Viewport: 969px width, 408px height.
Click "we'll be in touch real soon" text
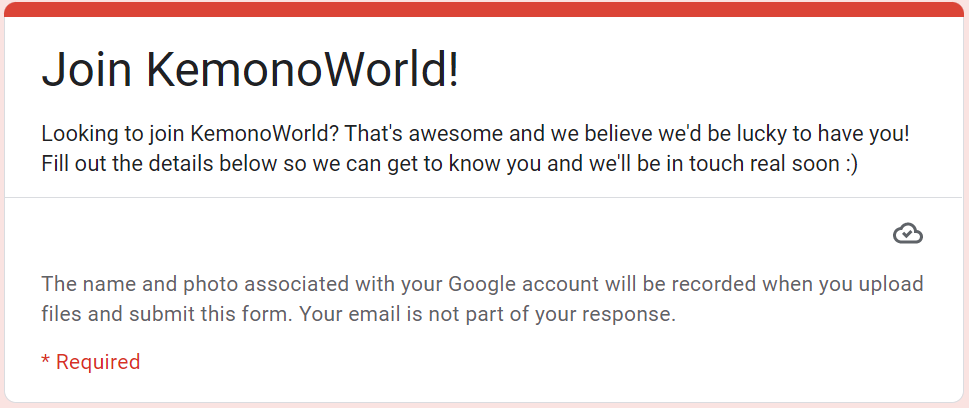point(714,164)
